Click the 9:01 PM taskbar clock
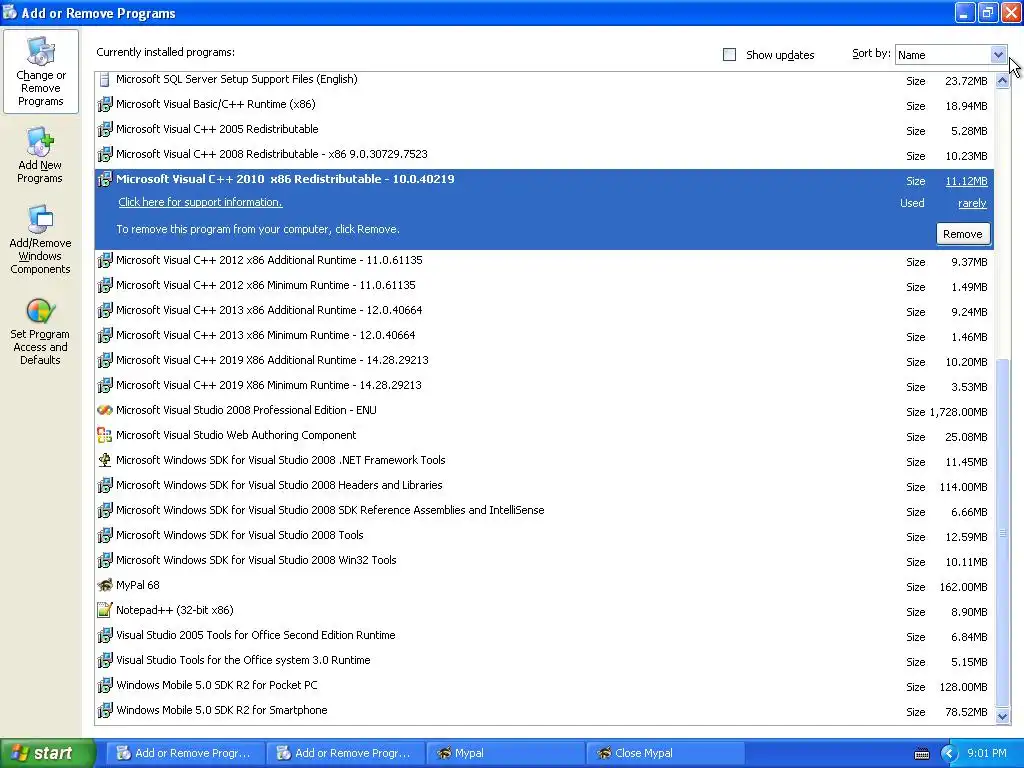This screenshot has width=1024, height=768. pos(986,753)
